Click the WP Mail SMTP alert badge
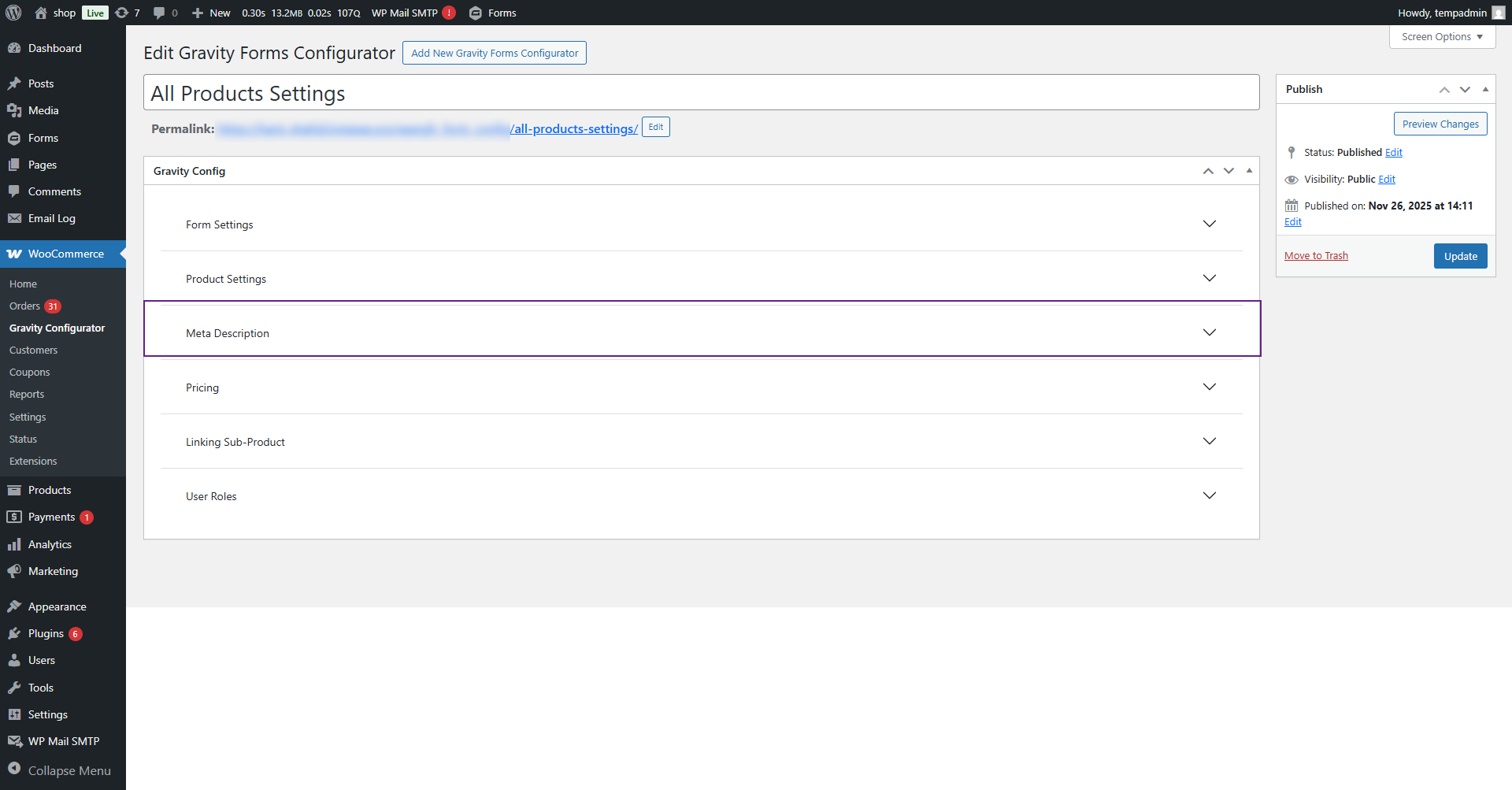Viewport: 1512px width, 790px height. click(x=449, y=13)
